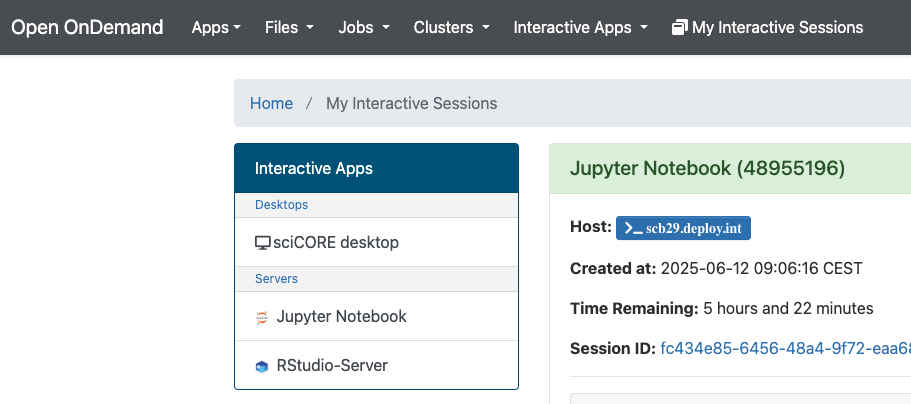911x404 pixels.
Task: Select the RStudio-Server sidebar entry
Action: pos(332,366)
